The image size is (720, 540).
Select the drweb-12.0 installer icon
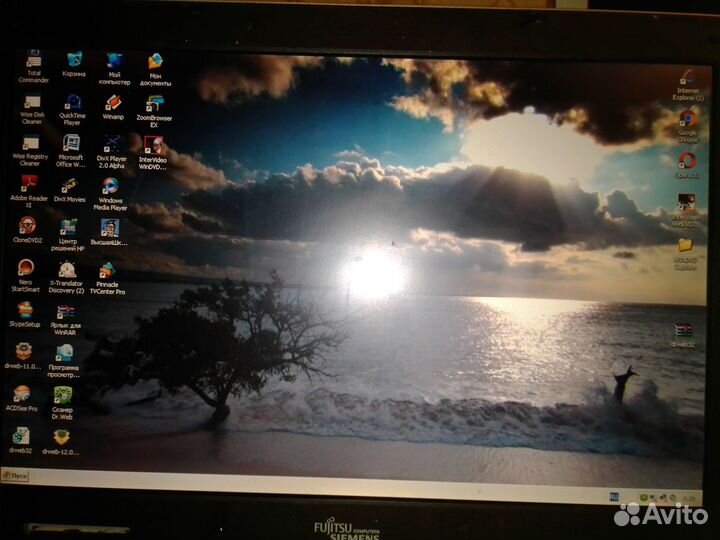coord(61,442)
